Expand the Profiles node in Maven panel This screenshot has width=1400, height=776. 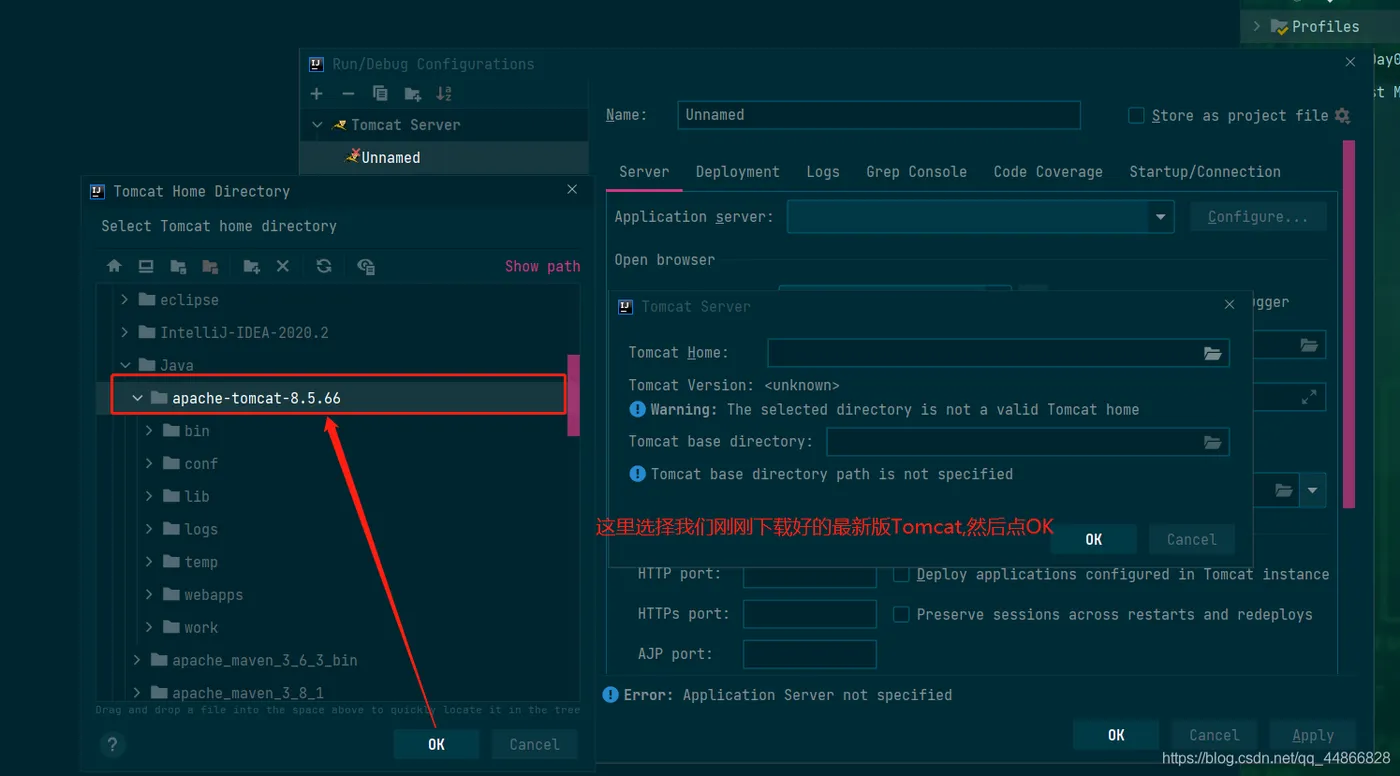click(1256, 27)
